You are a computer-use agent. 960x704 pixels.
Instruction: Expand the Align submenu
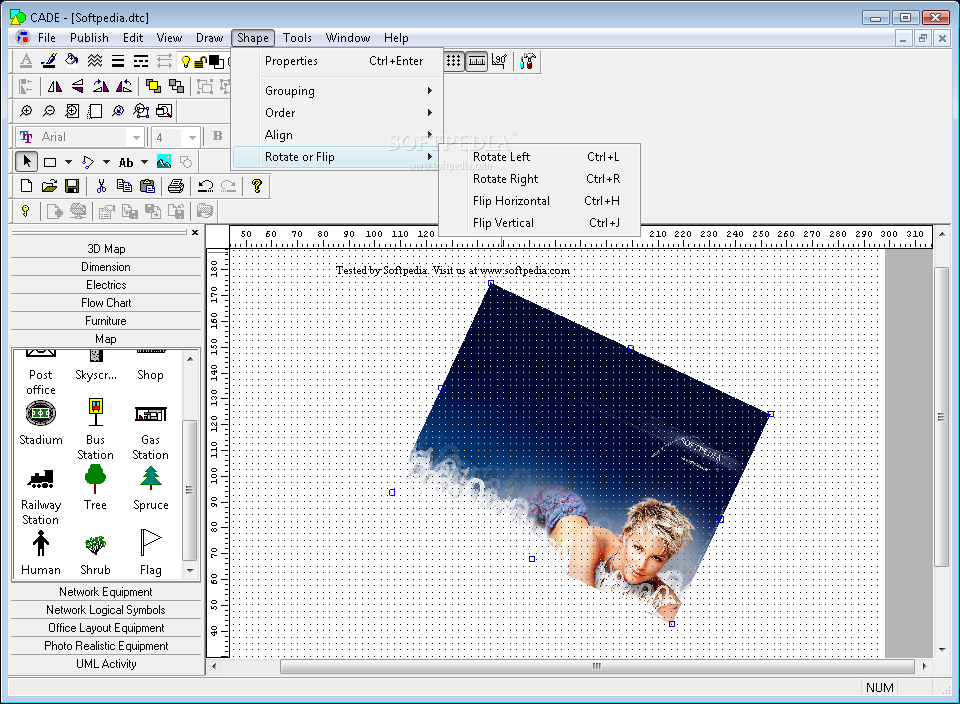tap(337, 135)
